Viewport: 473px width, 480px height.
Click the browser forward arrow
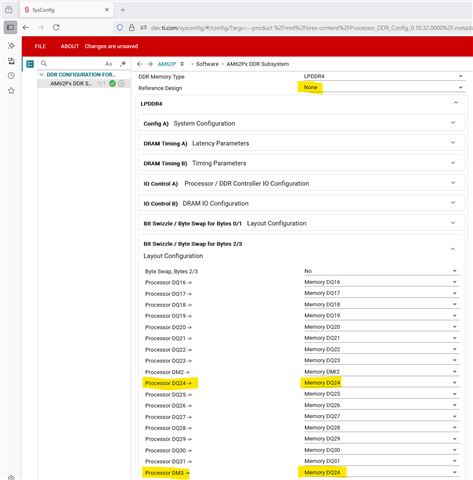point(41,28)
